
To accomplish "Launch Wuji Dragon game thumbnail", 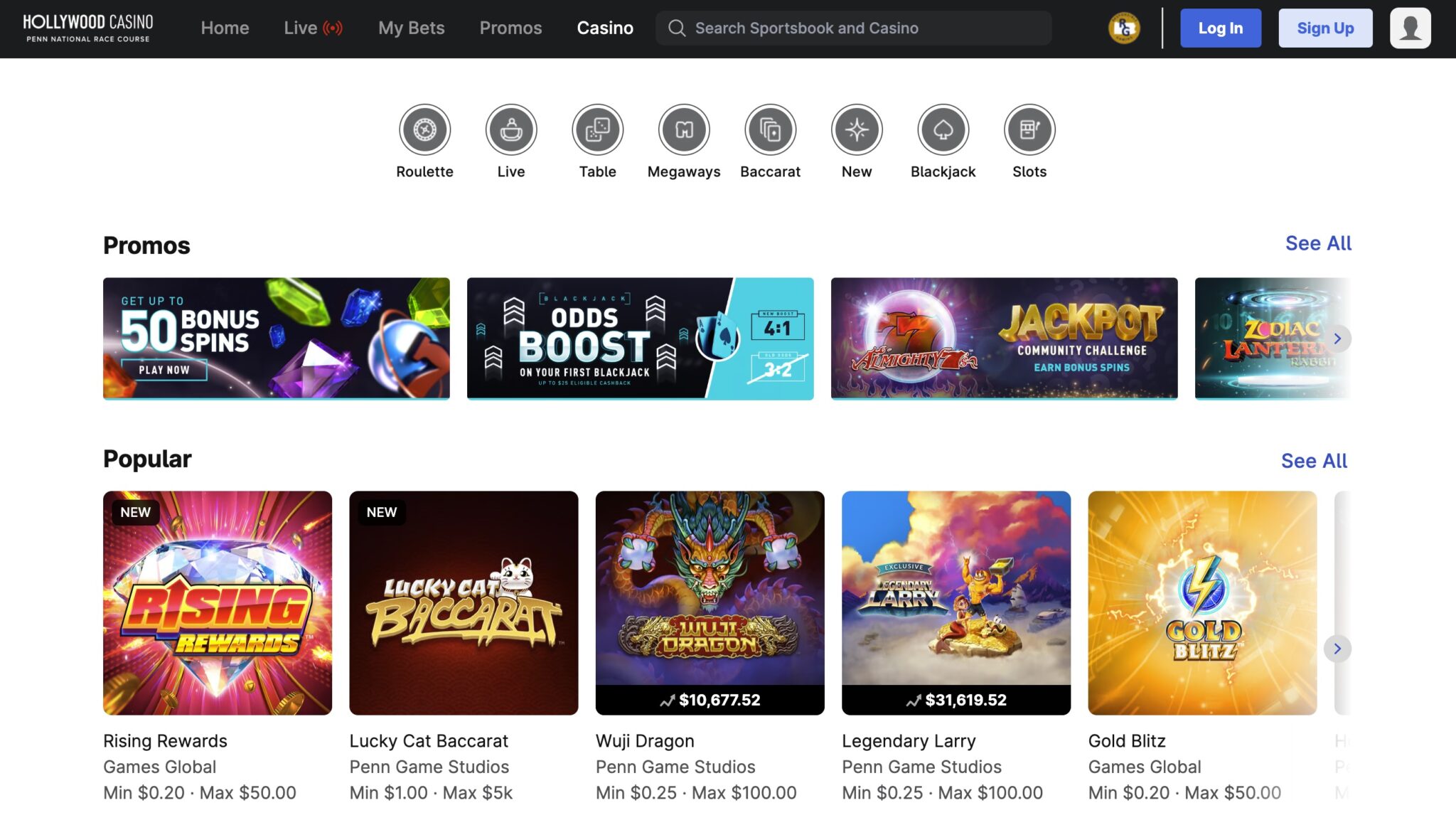I will pos(710,603).
